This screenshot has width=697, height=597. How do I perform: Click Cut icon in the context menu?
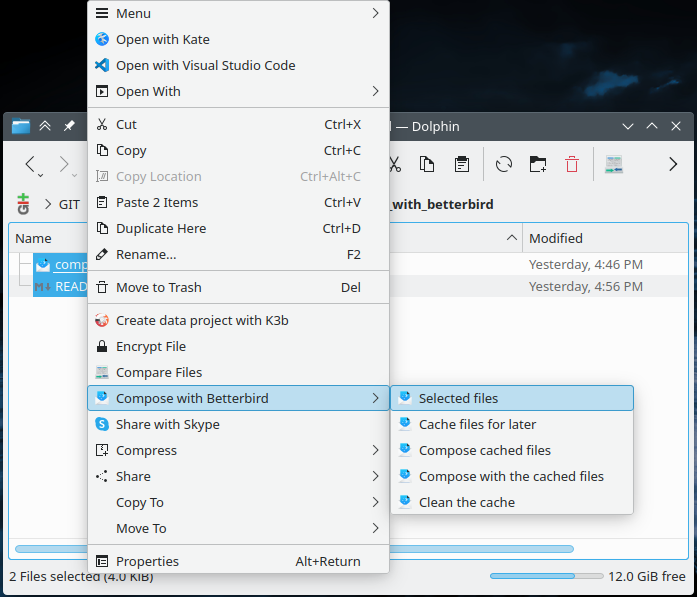point(102,124)
